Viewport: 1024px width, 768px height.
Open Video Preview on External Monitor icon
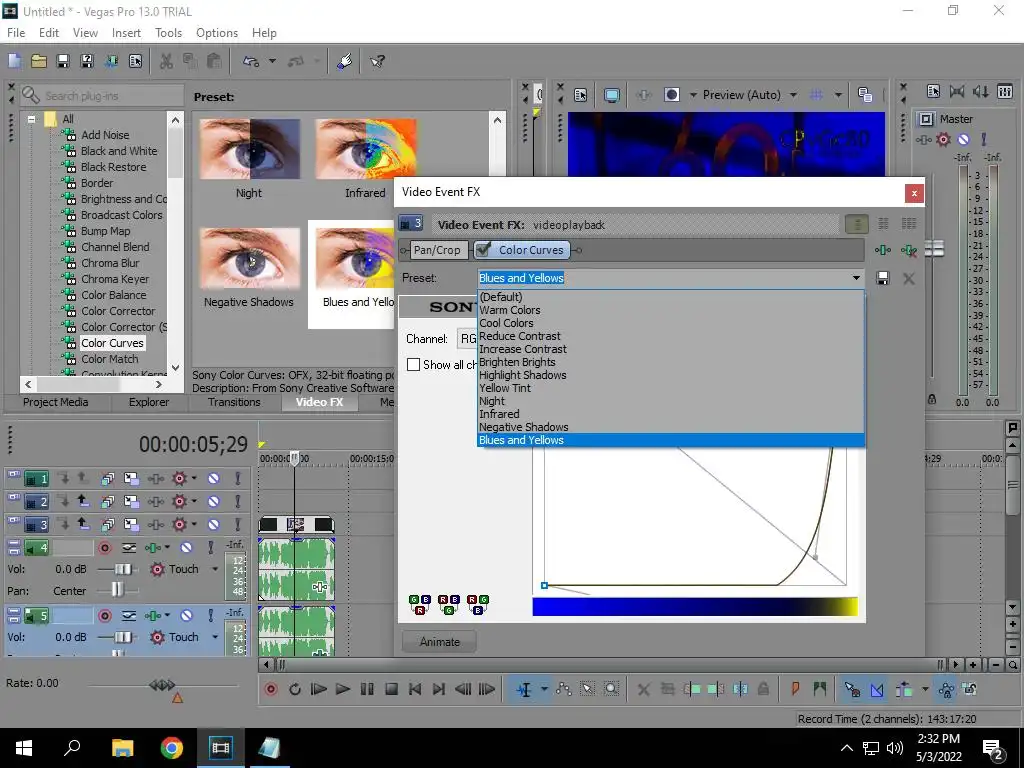pyautogui.click(x=612, y=95)
